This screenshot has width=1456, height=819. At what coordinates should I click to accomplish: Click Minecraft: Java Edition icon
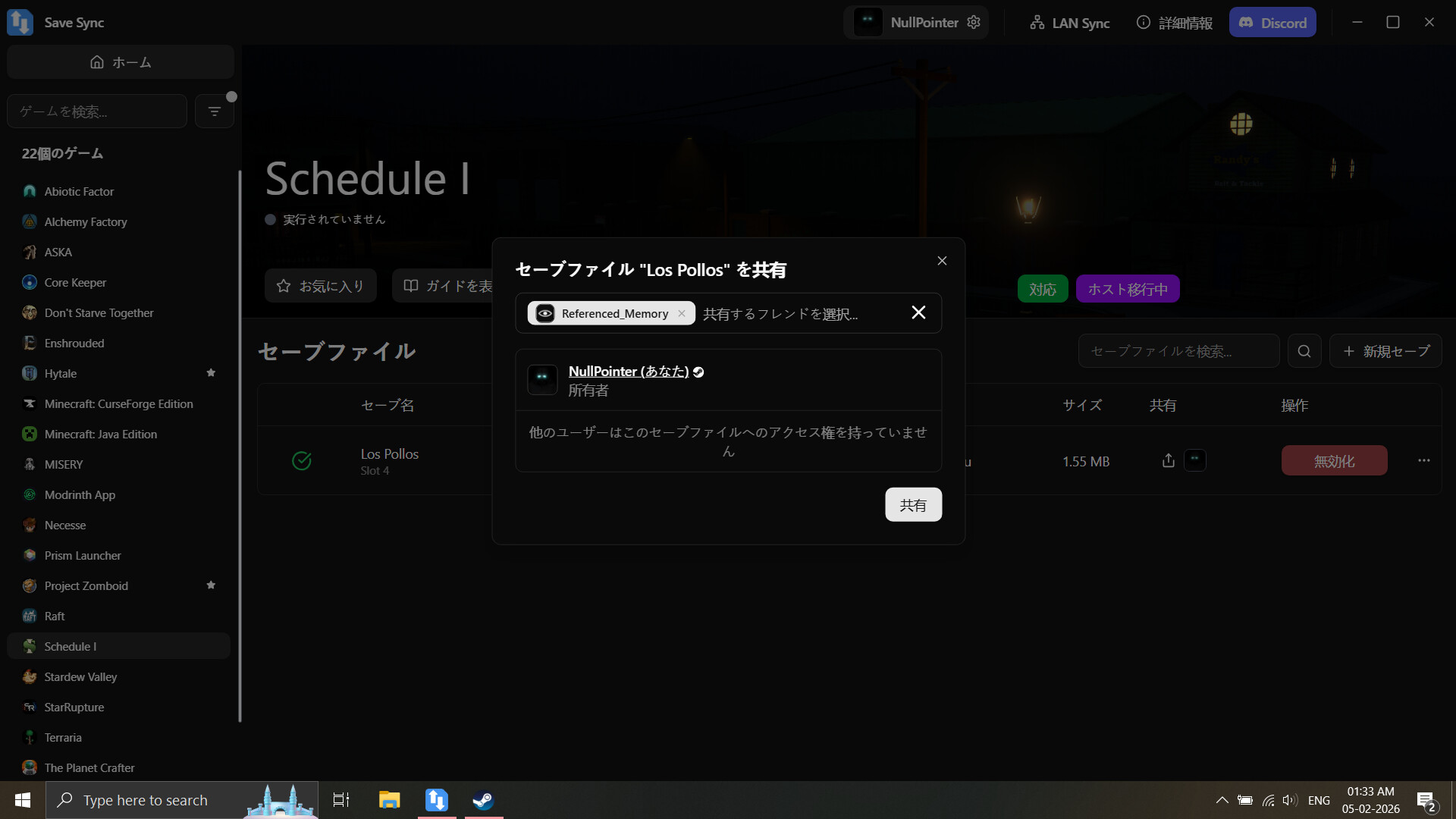coord(30,434)
